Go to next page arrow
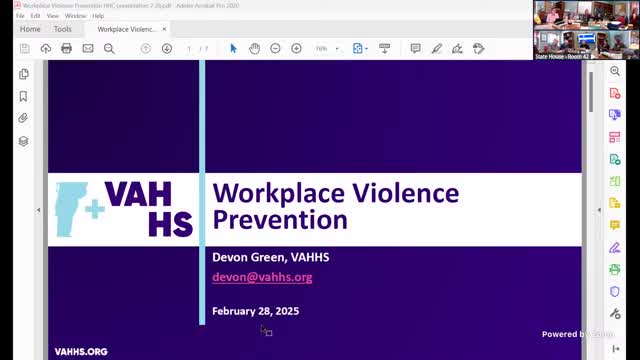The image size is (640, 360). point(167,49)
